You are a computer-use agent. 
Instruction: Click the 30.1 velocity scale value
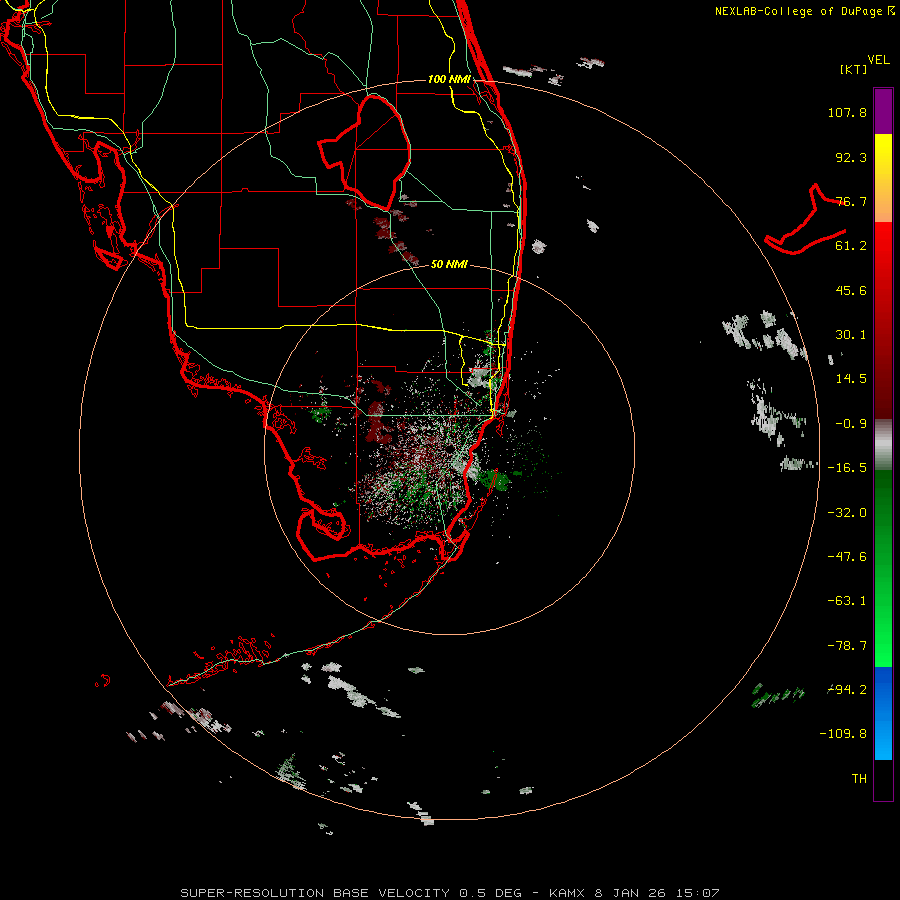851,335
